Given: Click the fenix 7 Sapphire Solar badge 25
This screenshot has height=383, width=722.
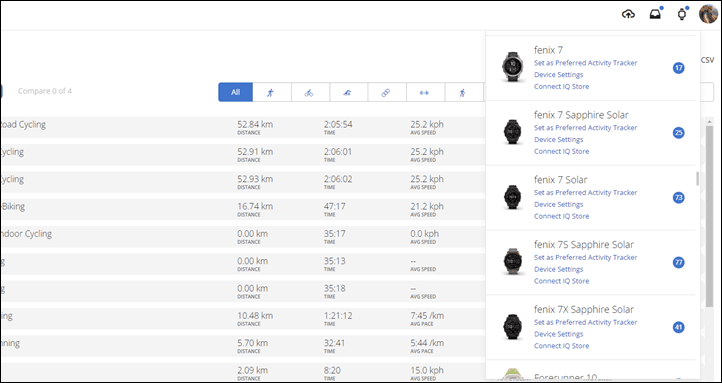Looking at the screenshot, I should (x=678, y=133).
